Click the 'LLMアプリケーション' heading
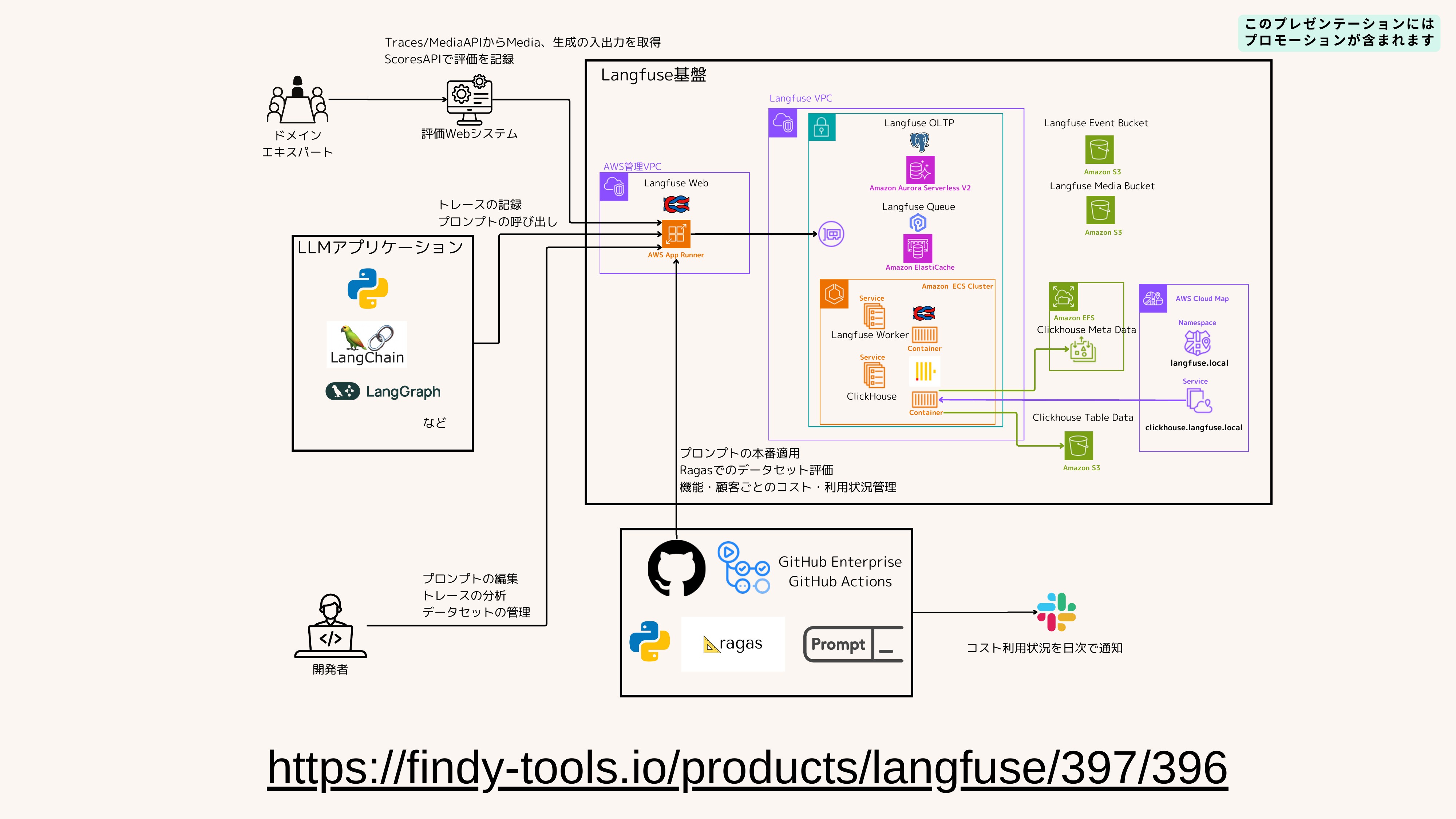 [x=380, y=247]
